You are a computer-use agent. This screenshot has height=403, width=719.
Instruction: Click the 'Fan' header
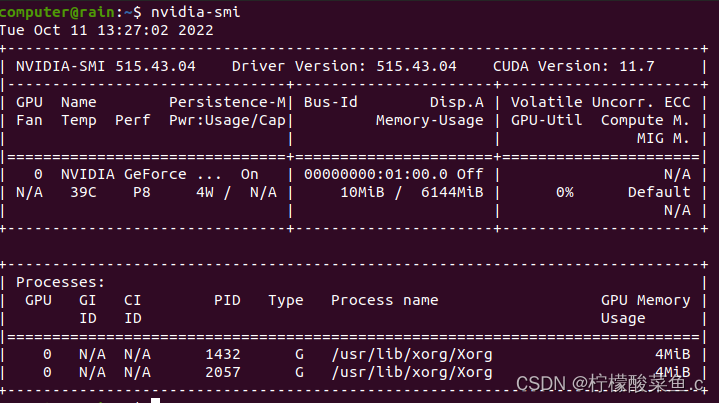[29, 120]
